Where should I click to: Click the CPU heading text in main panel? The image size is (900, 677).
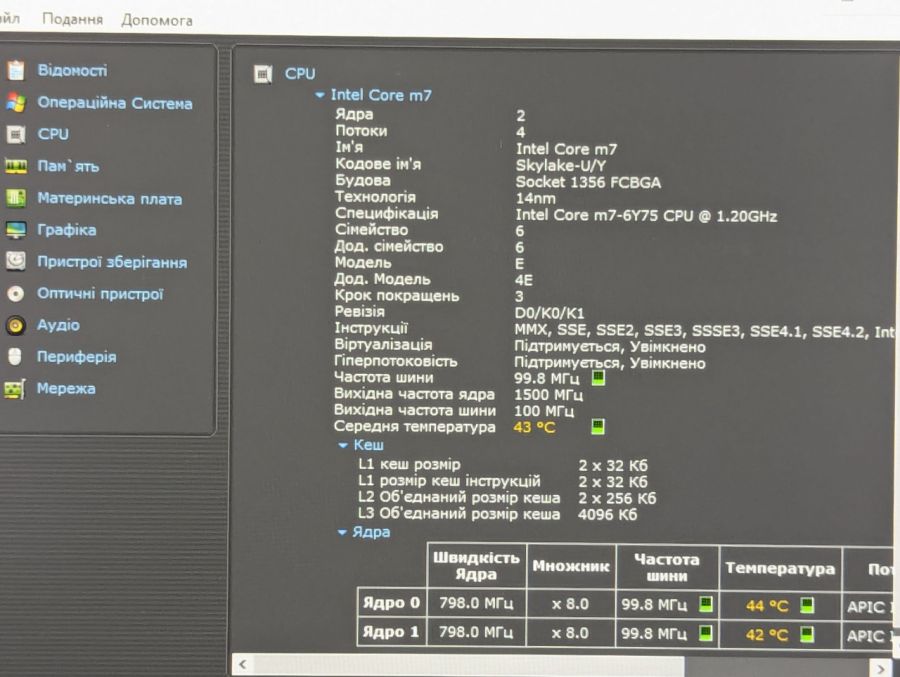300,73
